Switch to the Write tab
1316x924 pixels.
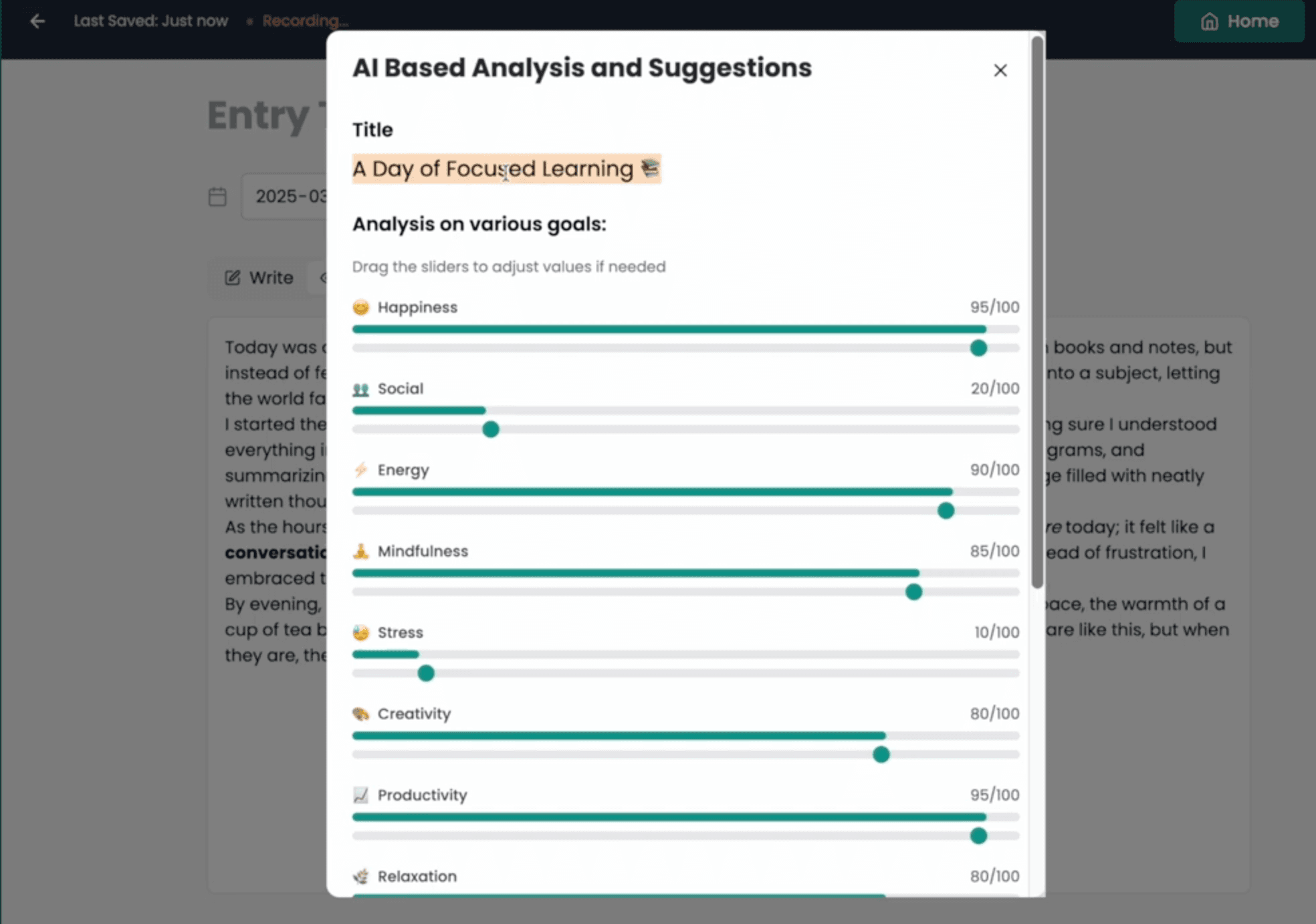(259, 277)
